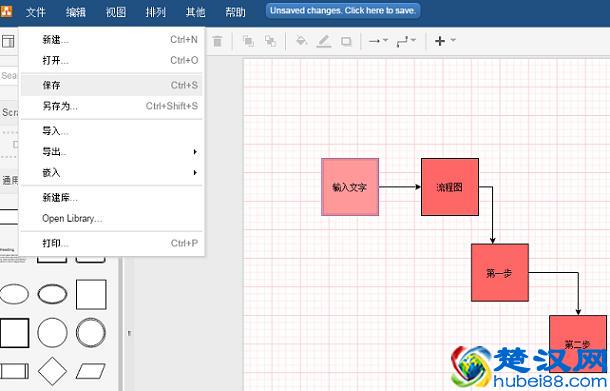610x391 pixels.
Task: Pick the thick-border square shape
Action: [14, 333]
